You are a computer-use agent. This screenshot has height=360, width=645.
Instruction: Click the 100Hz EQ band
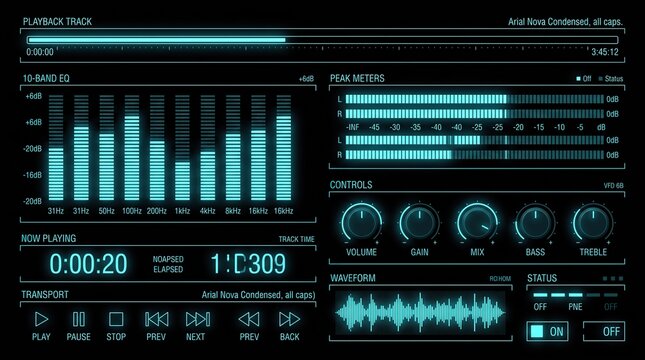[132, 148]
